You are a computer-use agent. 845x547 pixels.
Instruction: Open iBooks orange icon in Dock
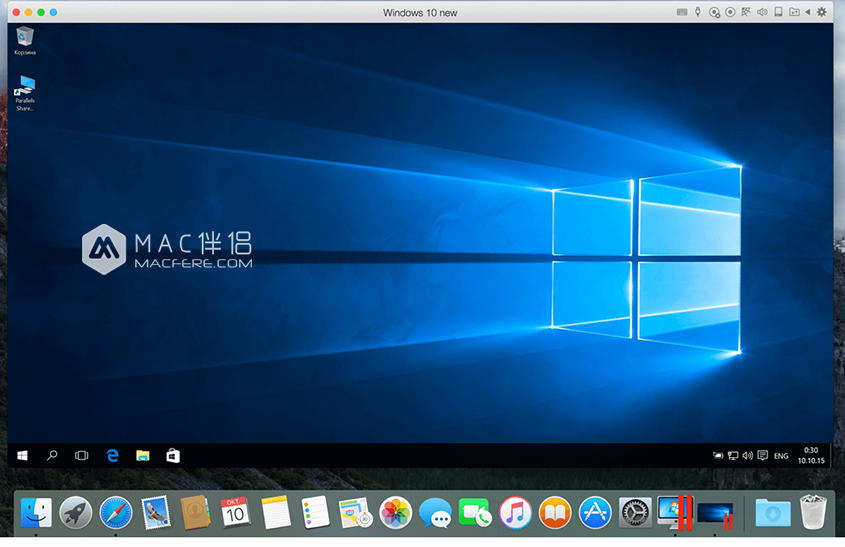coord(555,513)
